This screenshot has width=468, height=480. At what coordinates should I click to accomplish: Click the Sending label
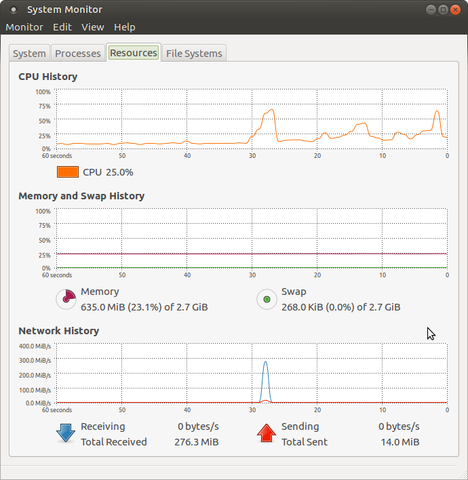(300, 426)
